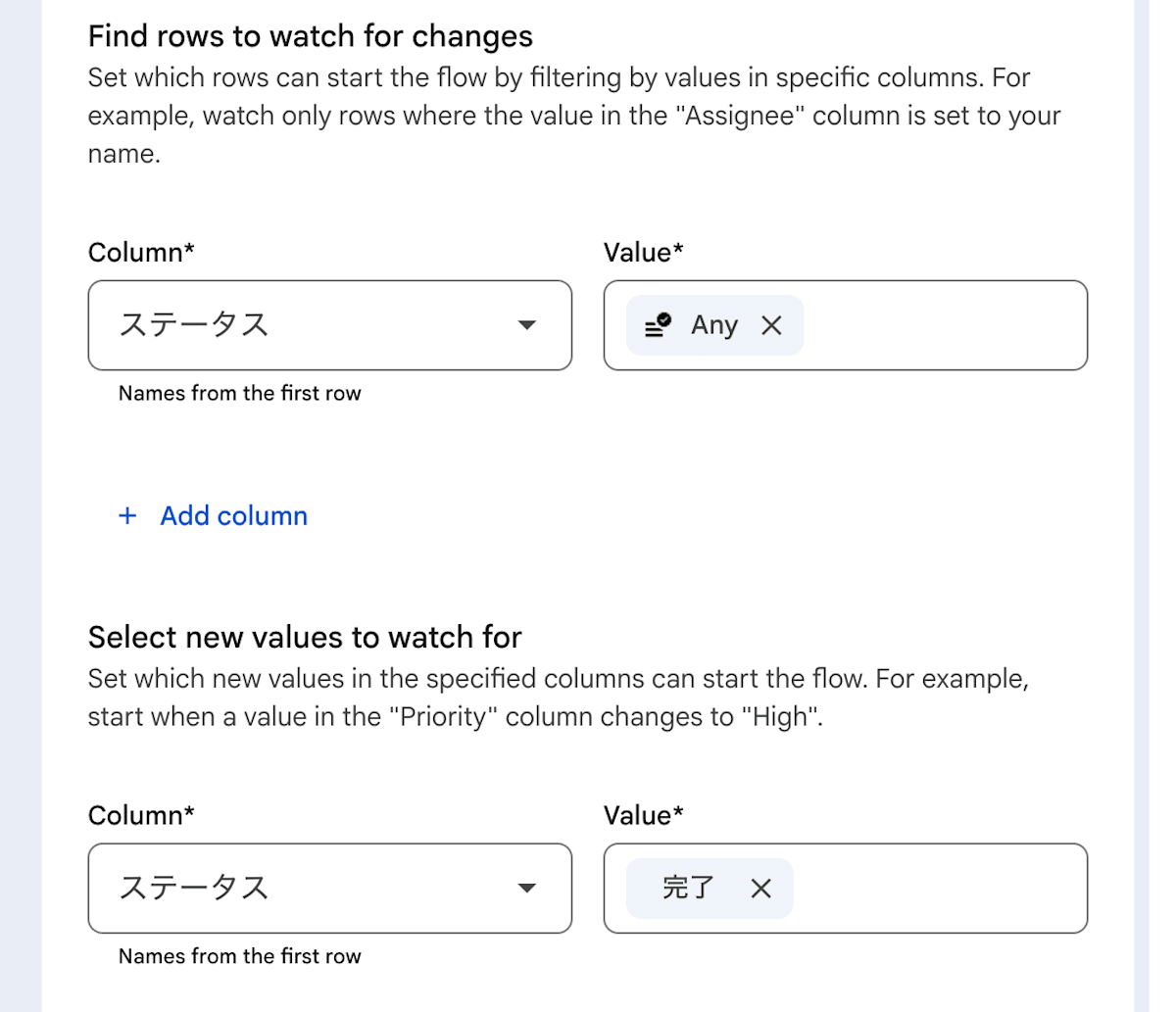Click the Column* label in the new values section
1176x1012 pixels.
click(141, 815)
